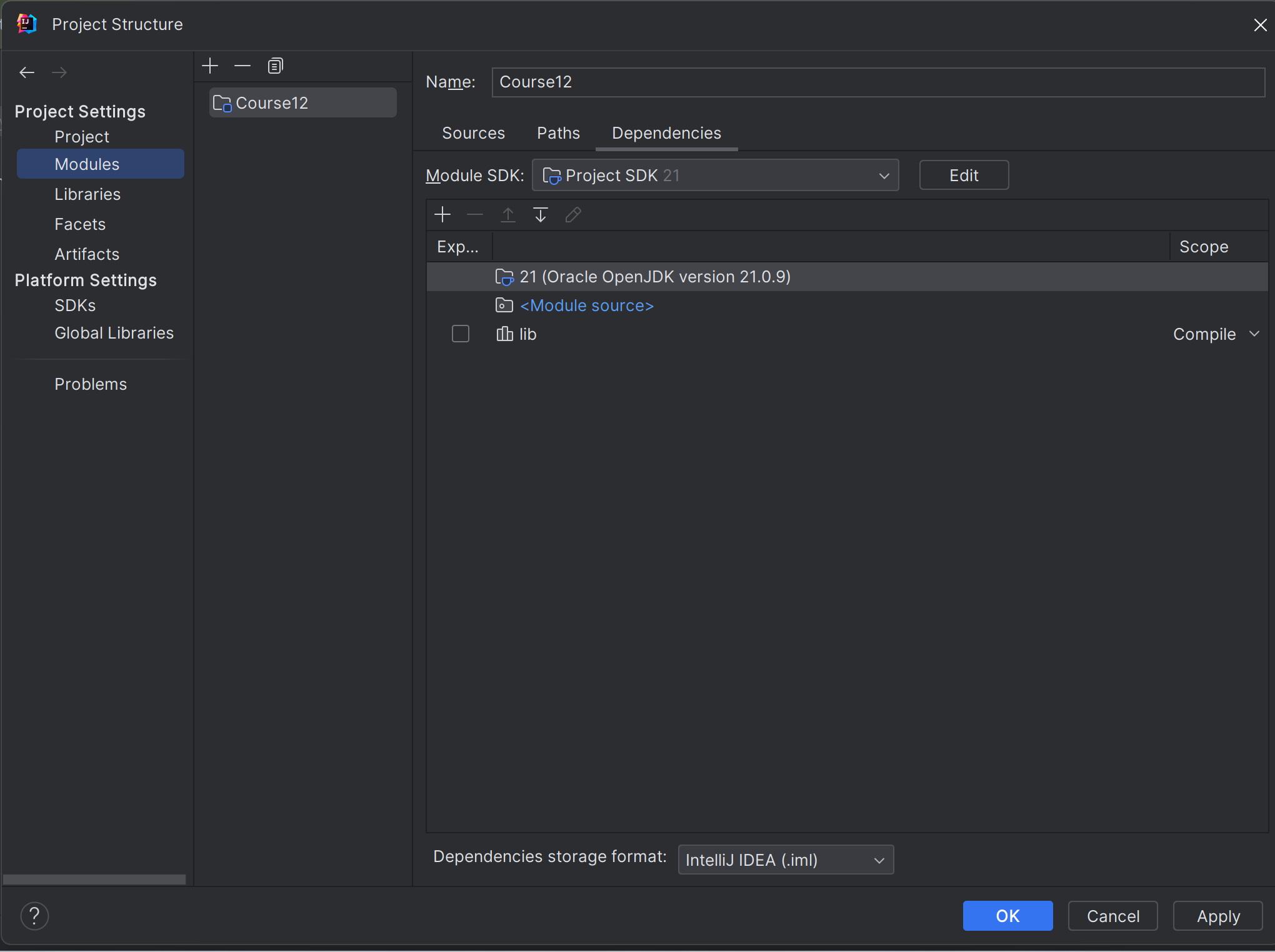The width and height of the screenshot is (1275, 952).
Task: Open Global Libraries settings
Action: 114,333
